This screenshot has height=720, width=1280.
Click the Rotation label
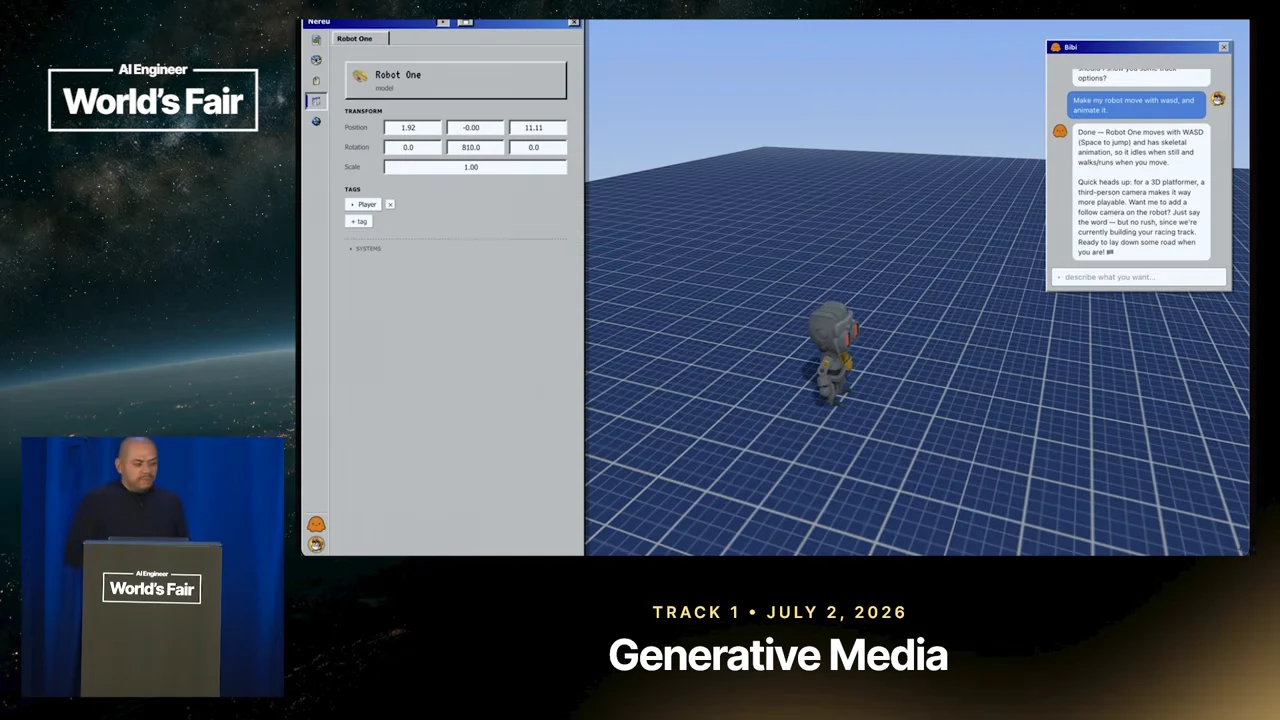pyautogui.click(x=356, y=147)
